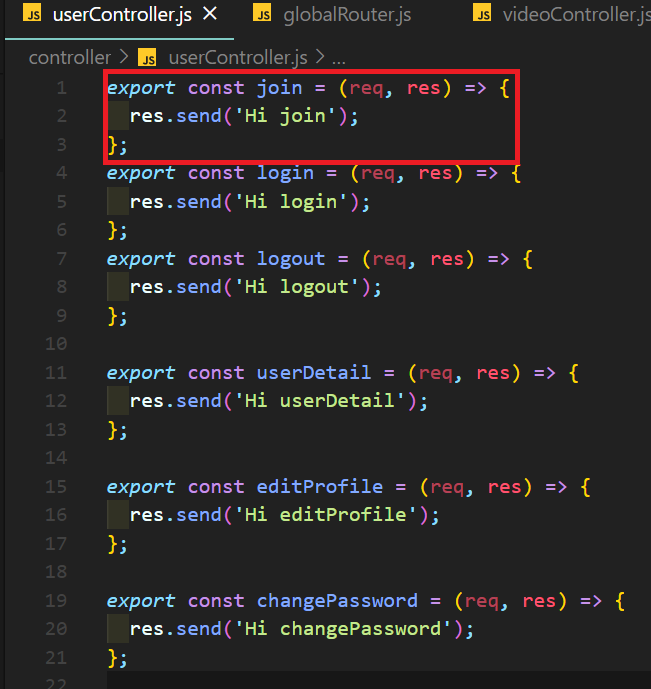Click the JS file icon in breadcrumb
This screenshot has width=651, height=689.
(x=147, y=58)
